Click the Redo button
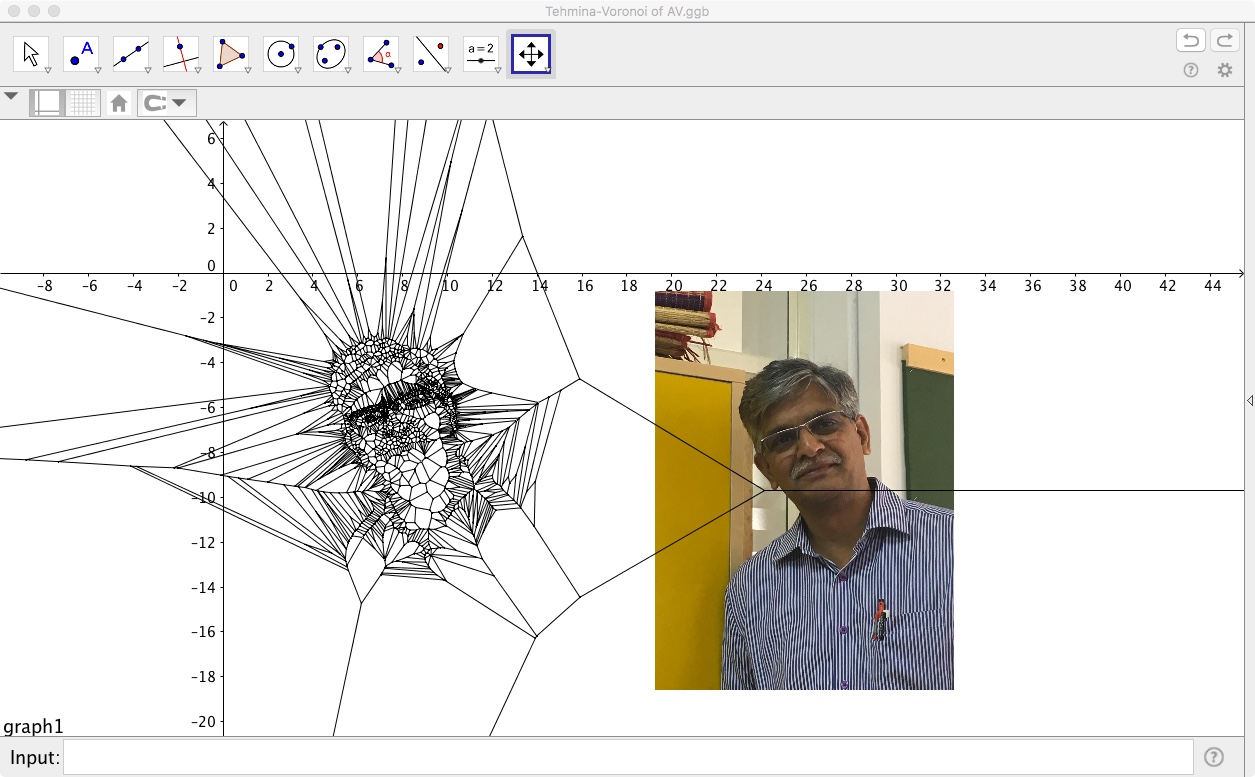Screen dimensions: 1255x777 [1224, 41]
